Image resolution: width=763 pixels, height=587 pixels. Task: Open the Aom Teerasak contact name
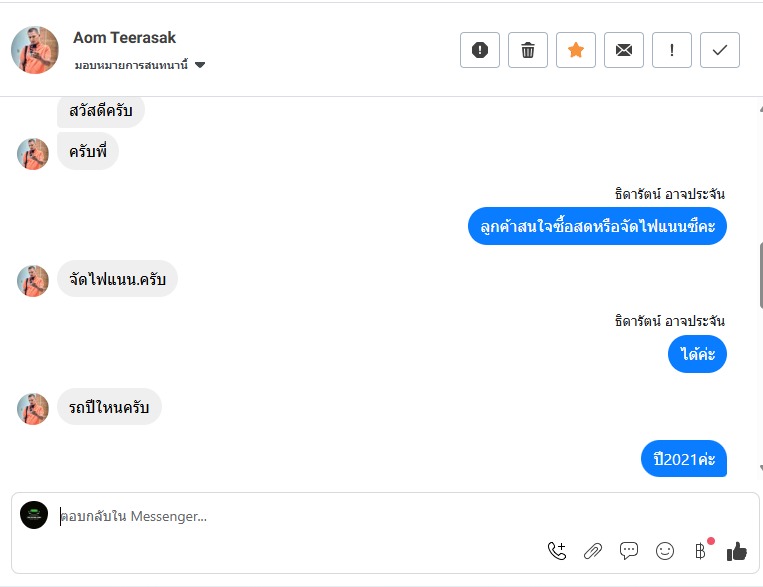coord(124,37)
